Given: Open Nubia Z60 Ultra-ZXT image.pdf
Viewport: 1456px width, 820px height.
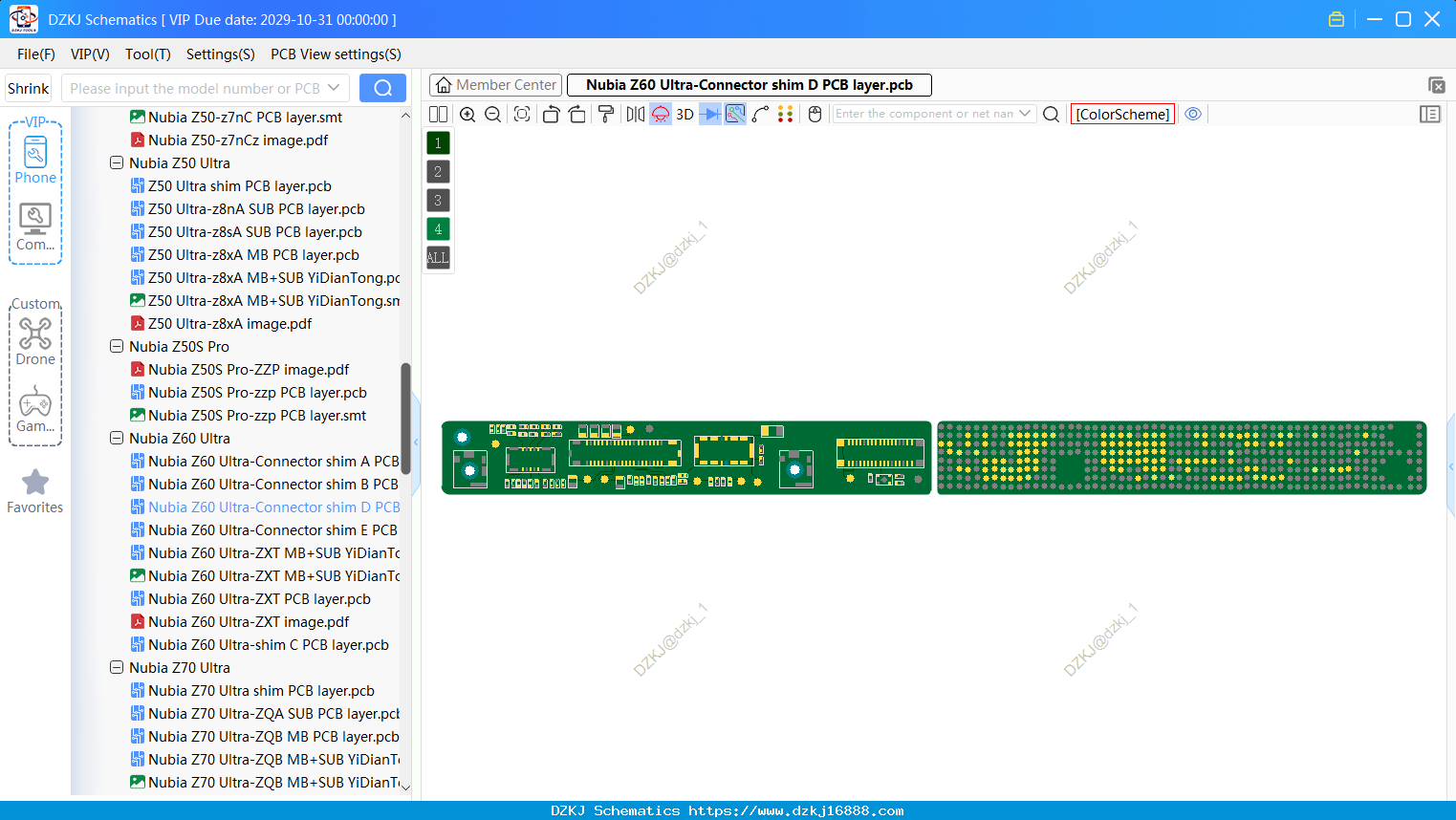Looking at the screenshot, I should tap(249, 622).
